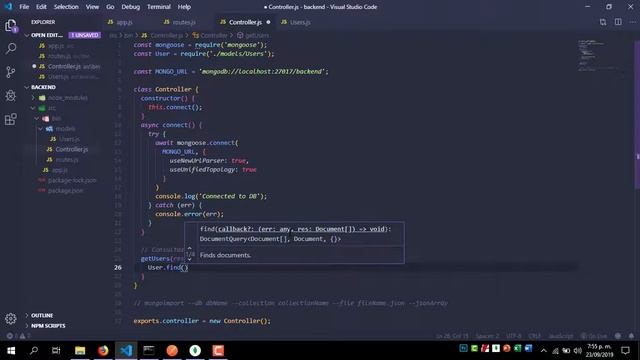Open the Go menu

click(x=110, y=7)
